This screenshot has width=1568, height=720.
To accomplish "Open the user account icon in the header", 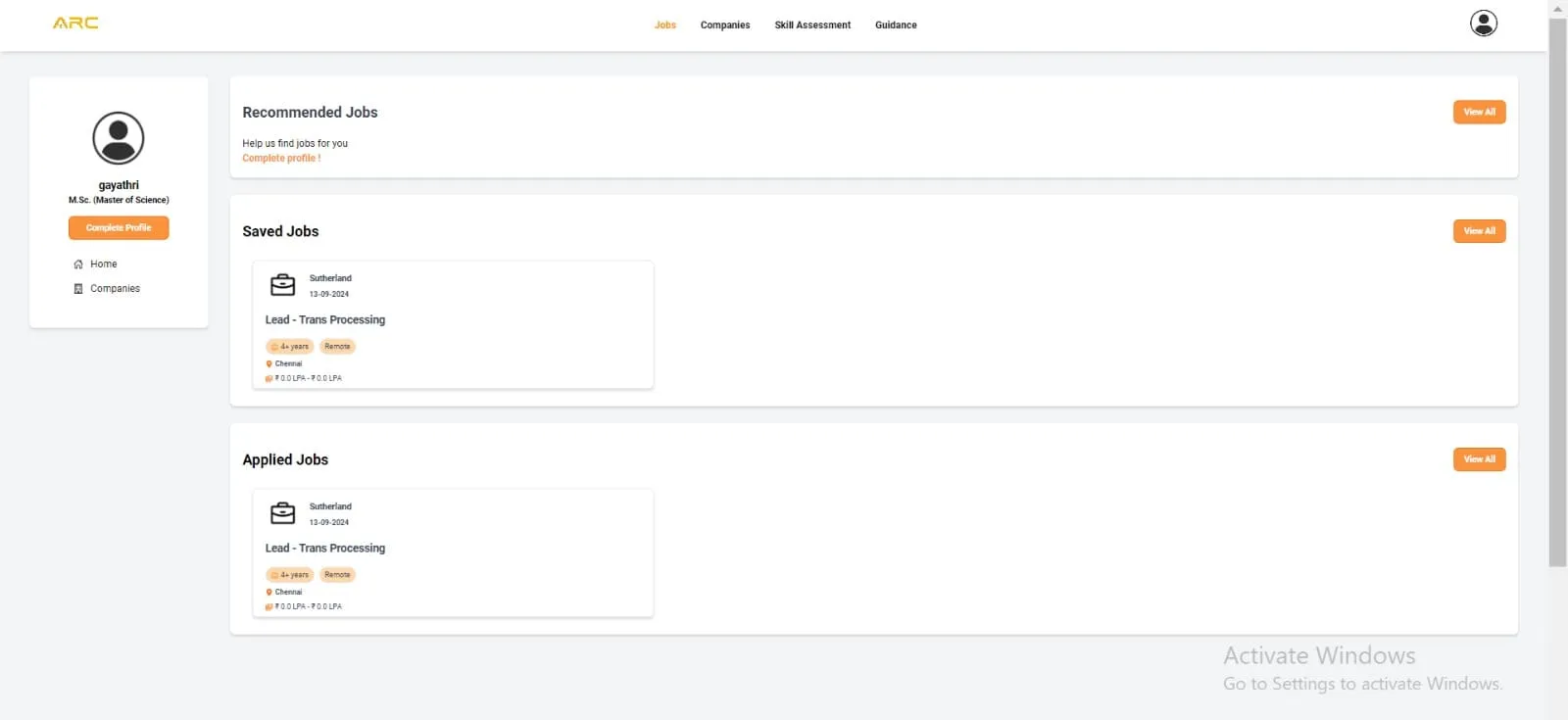I will pos(1484,23).
